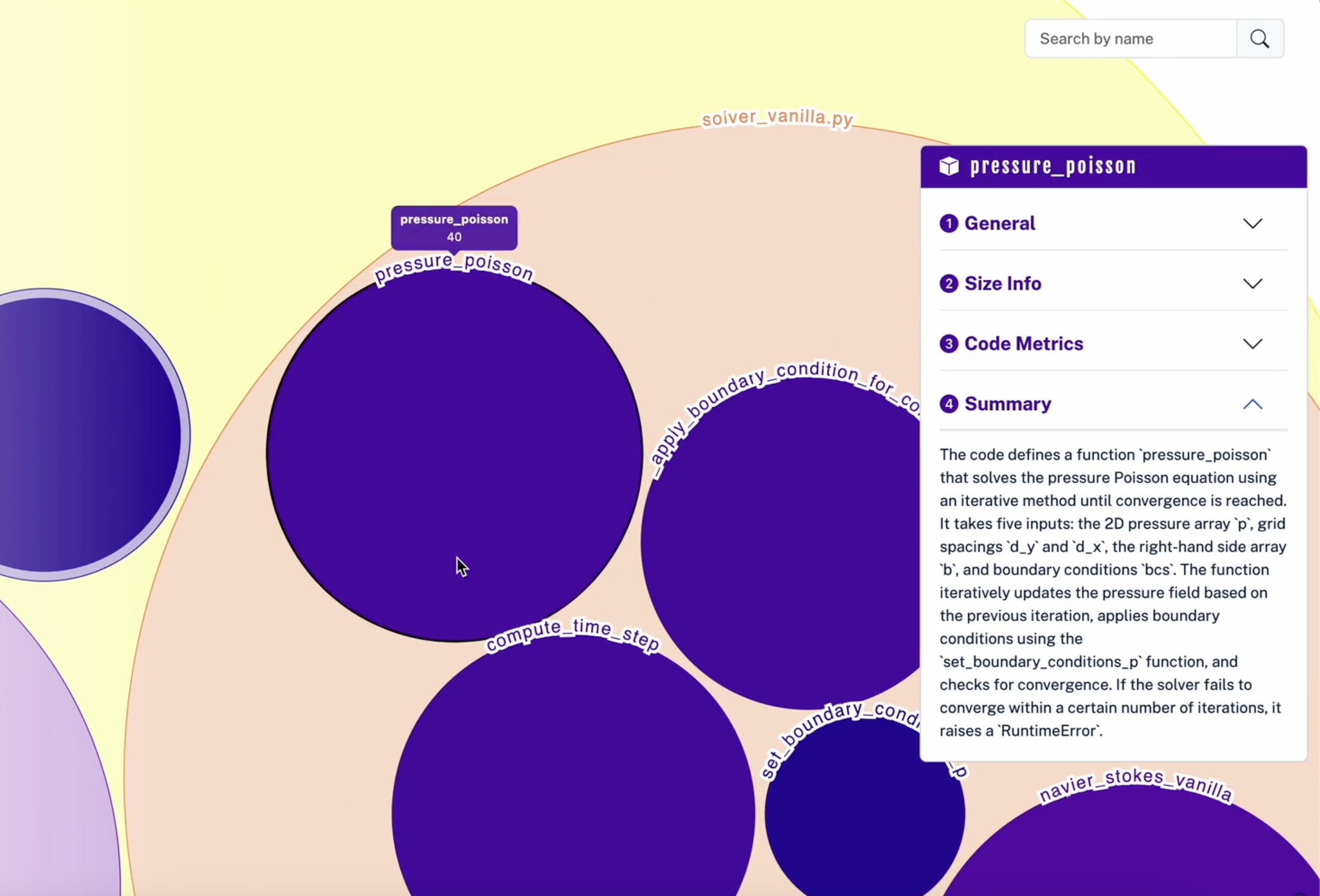The width and height of the screenshot is (1320, 896).
Task: Click the set_boundary_conditions_p small circle
Action: 865,817
